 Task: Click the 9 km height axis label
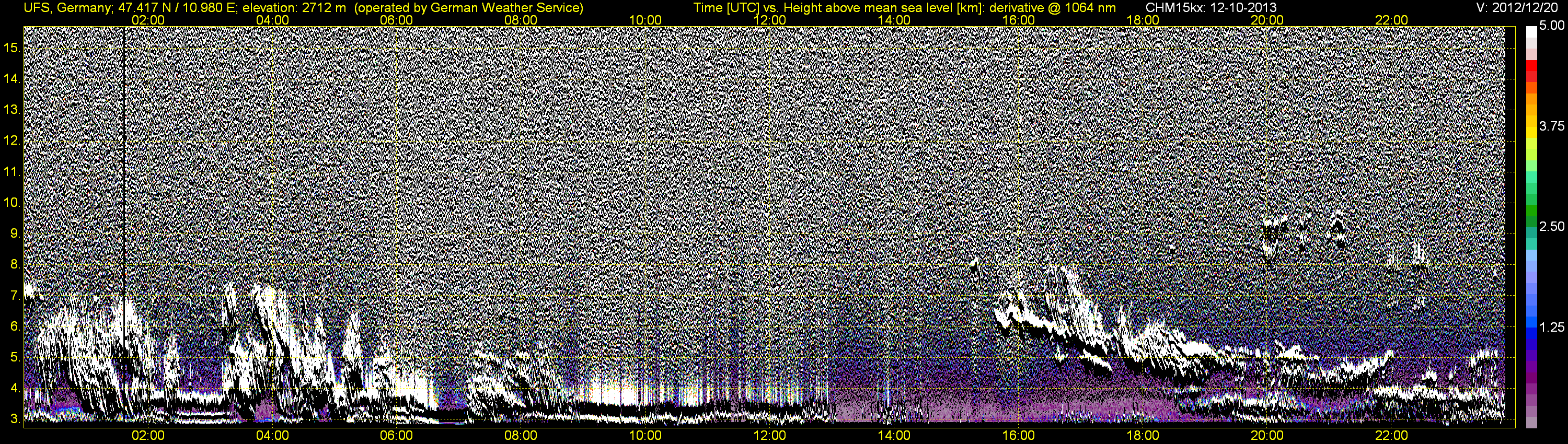pos(15,233)
